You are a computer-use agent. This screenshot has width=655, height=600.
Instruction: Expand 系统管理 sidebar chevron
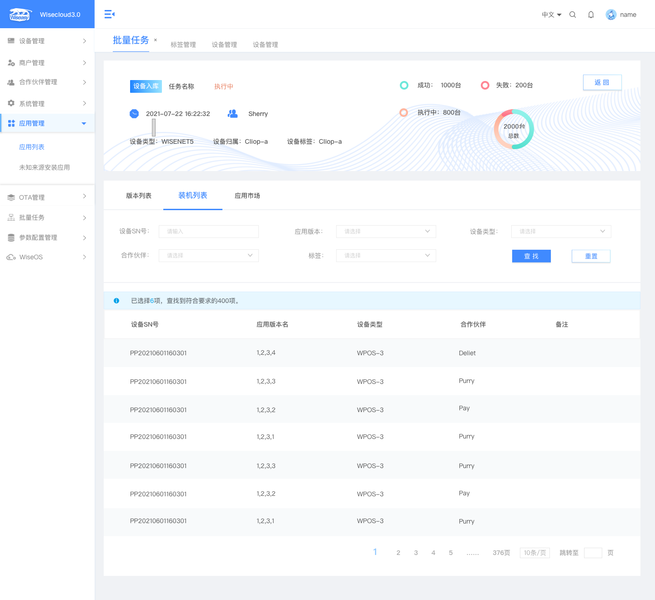pyautogui.click(x=84, y=103)
